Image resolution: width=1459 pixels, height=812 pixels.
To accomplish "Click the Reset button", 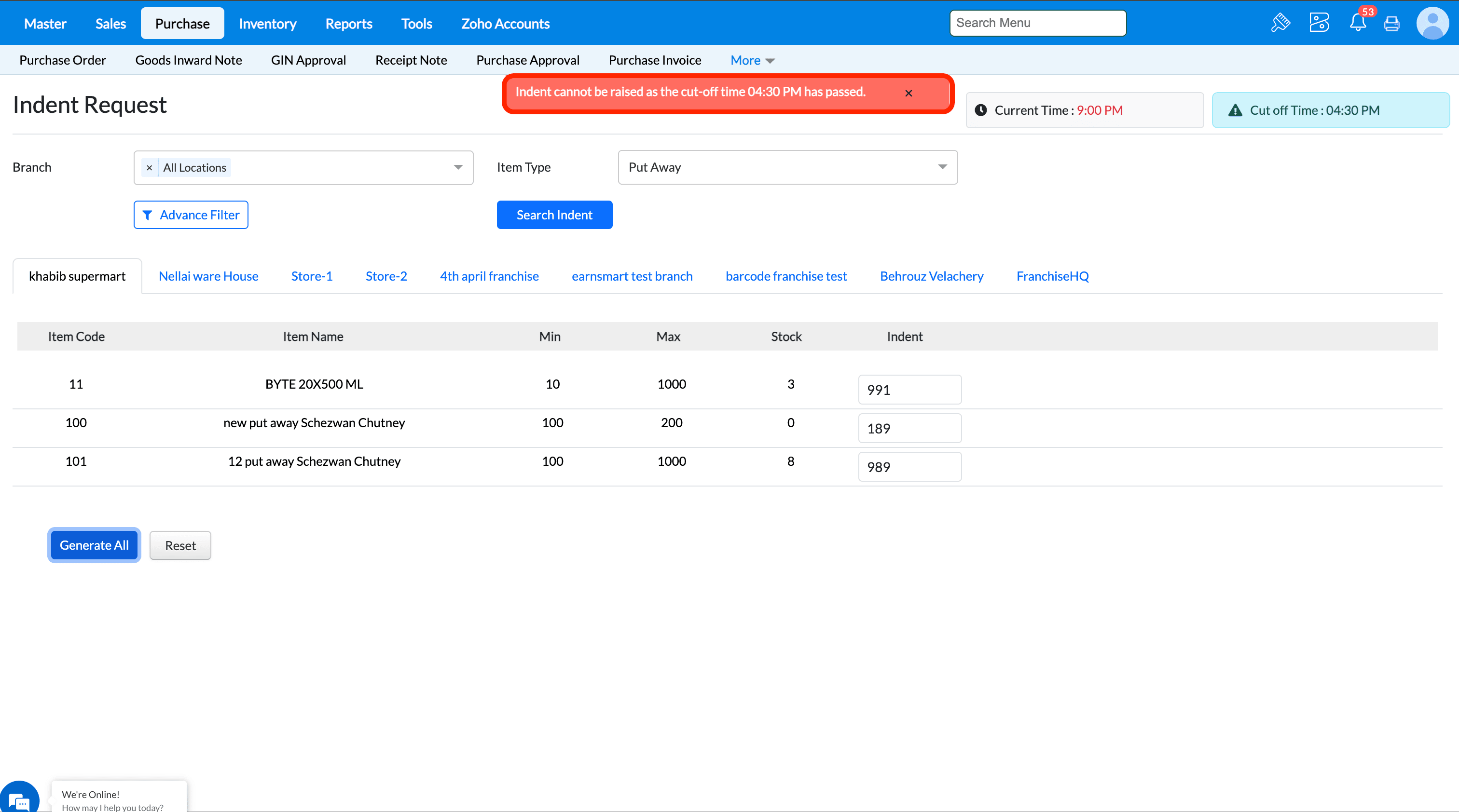I will click(180, 545).
